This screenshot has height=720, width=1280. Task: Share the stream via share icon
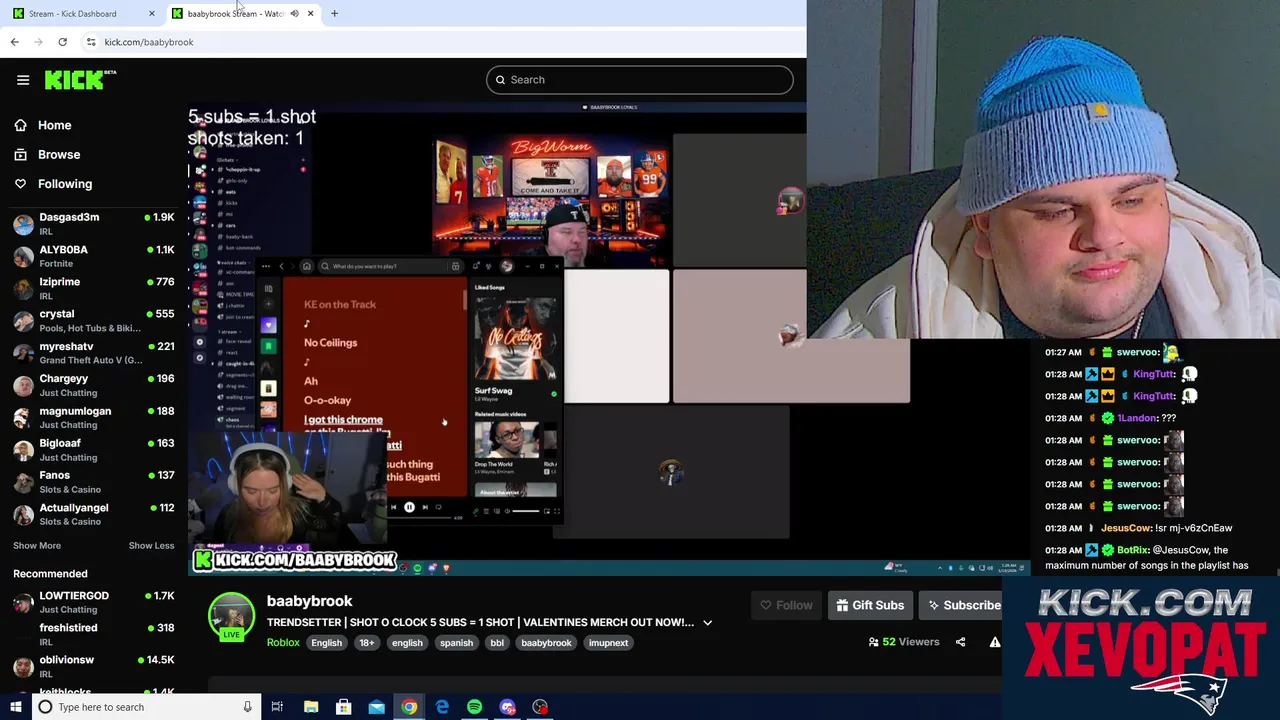pyautogui.click(x=960, y=642)
